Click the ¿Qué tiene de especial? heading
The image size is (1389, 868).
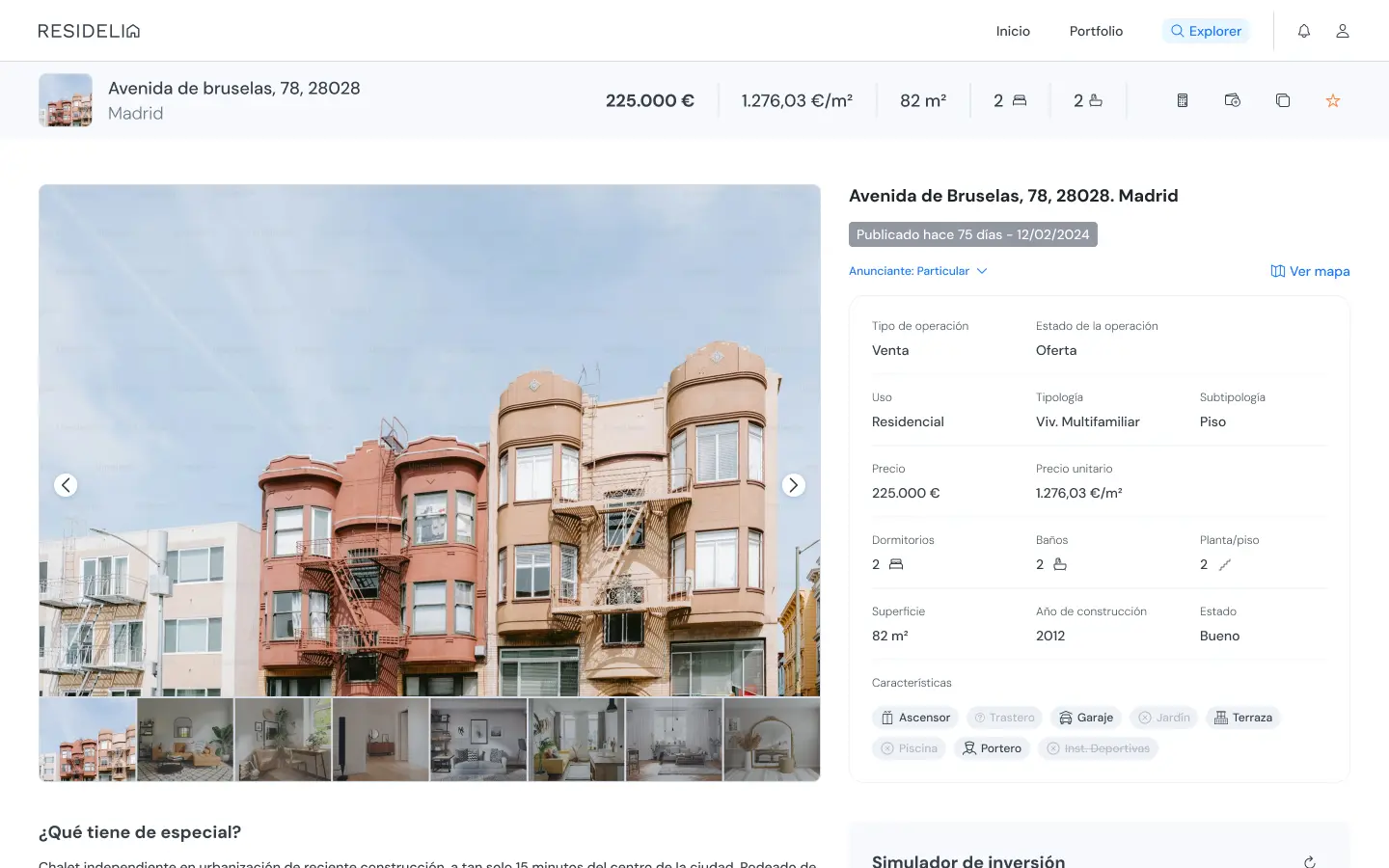140,832
